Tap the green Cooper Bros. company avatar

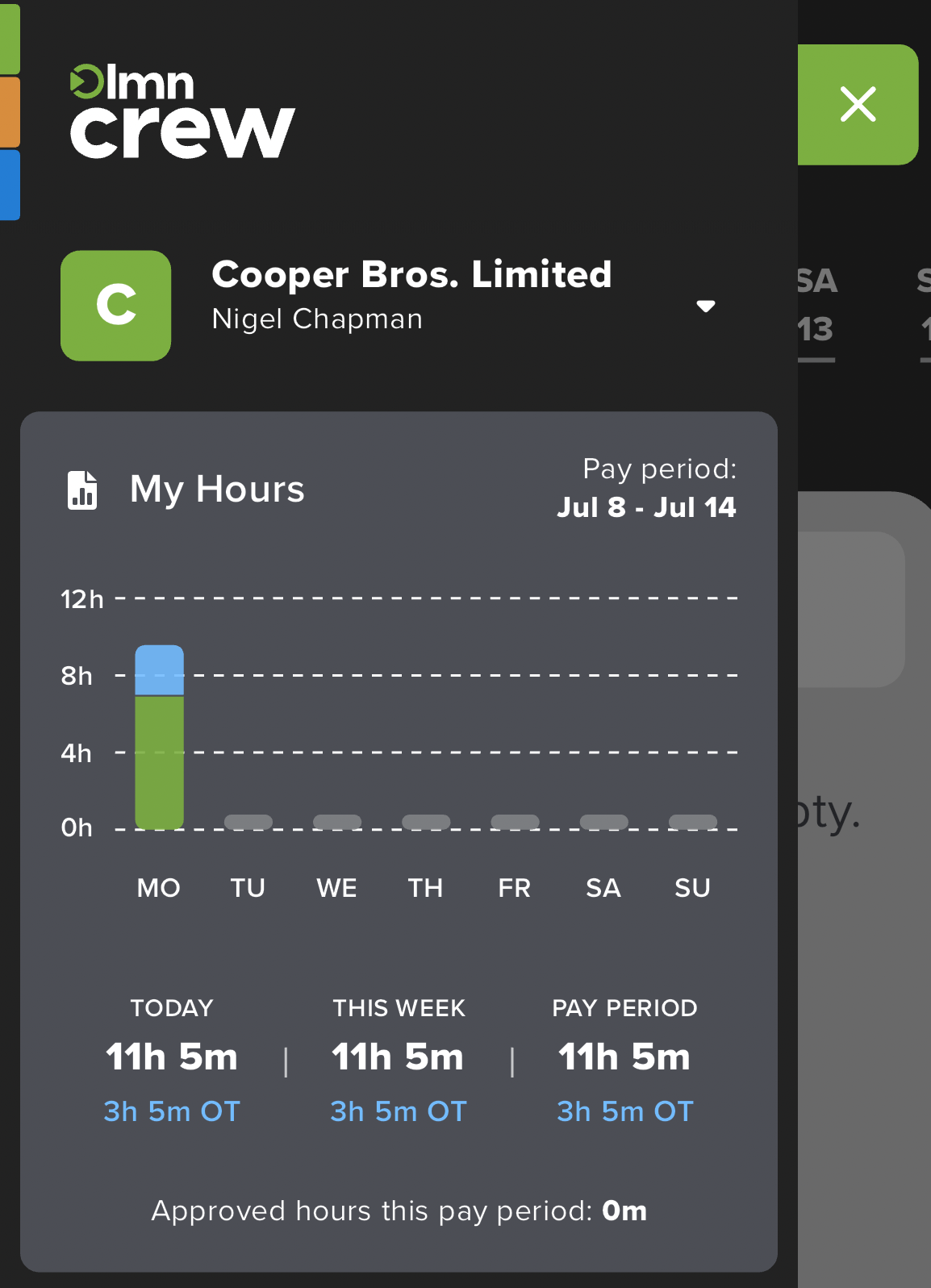click(115, 305)
